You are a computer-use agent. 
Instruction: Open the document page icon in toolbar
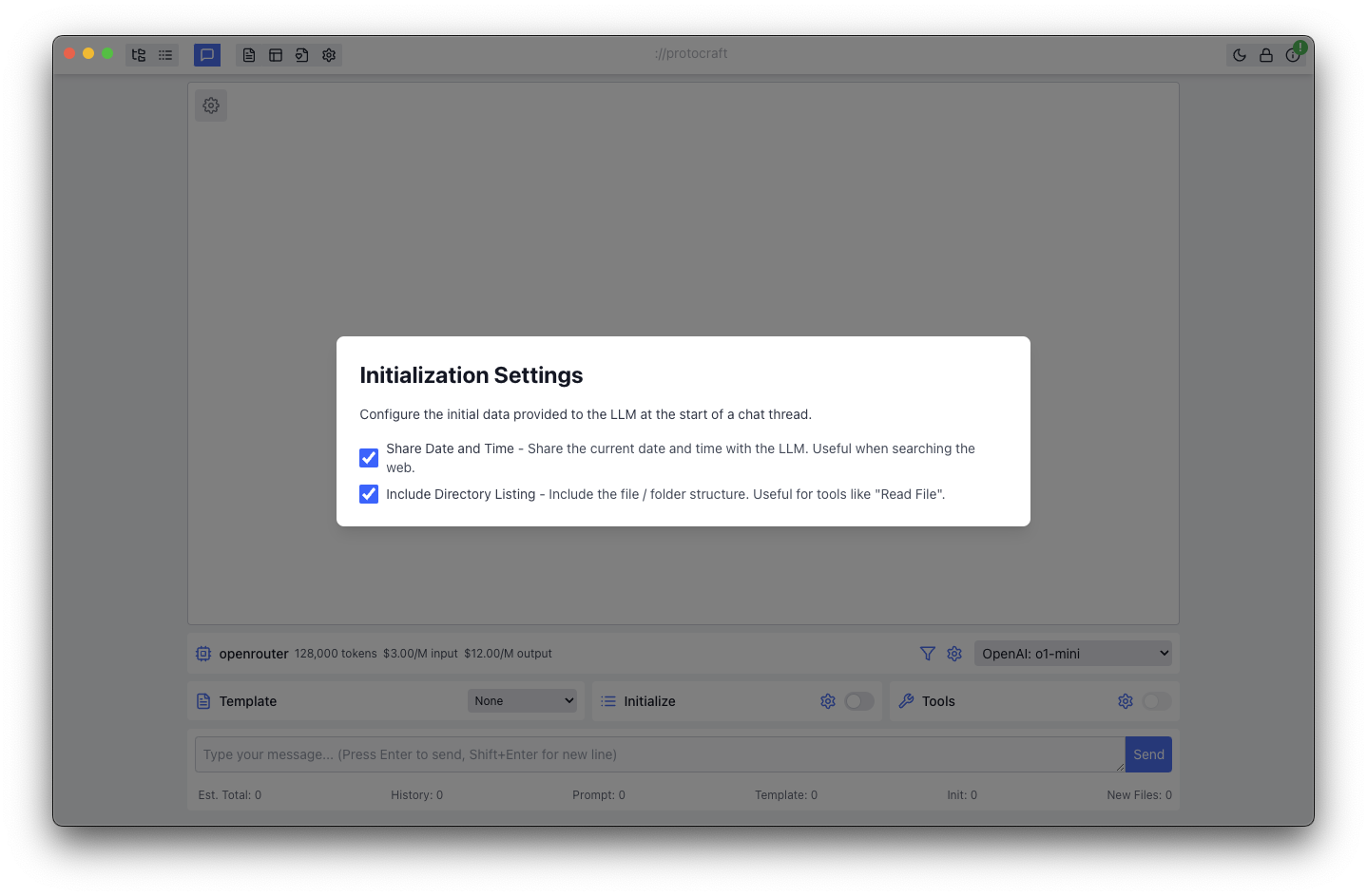[x=249, y=55]
